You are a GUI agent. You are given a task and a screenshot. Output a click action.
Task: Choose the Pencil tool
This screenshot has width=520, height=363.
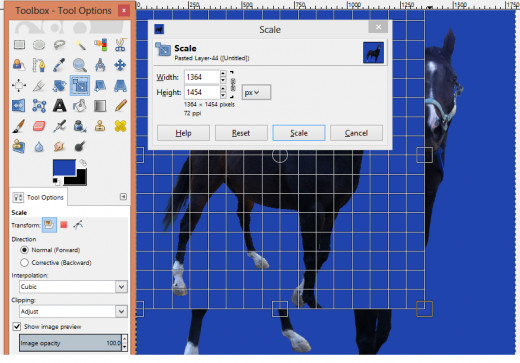(120, 106)
